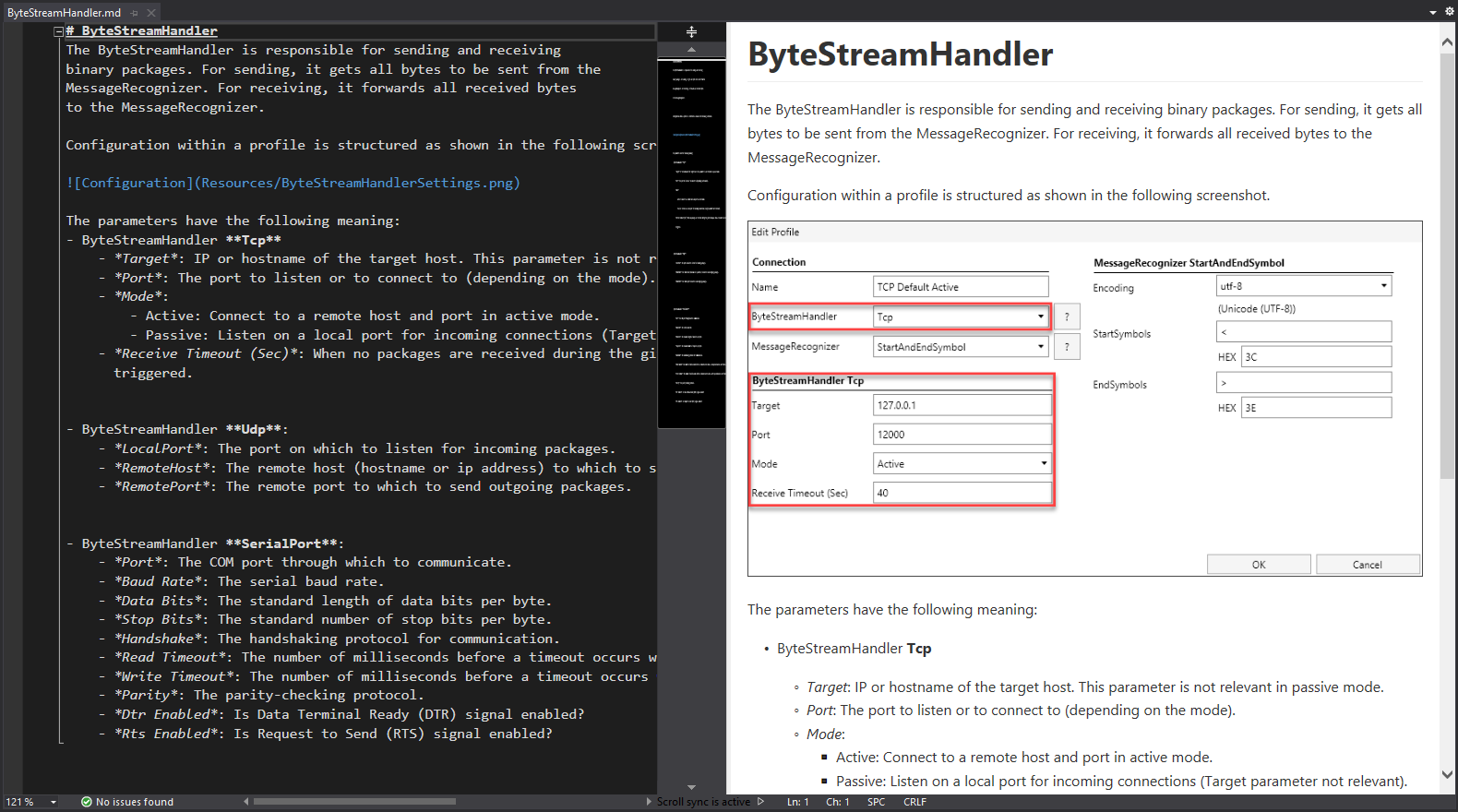The image size is (1458, 812).
Task: Close the ByteStreamHandler.md tab
Action: (x=151, y=13)
